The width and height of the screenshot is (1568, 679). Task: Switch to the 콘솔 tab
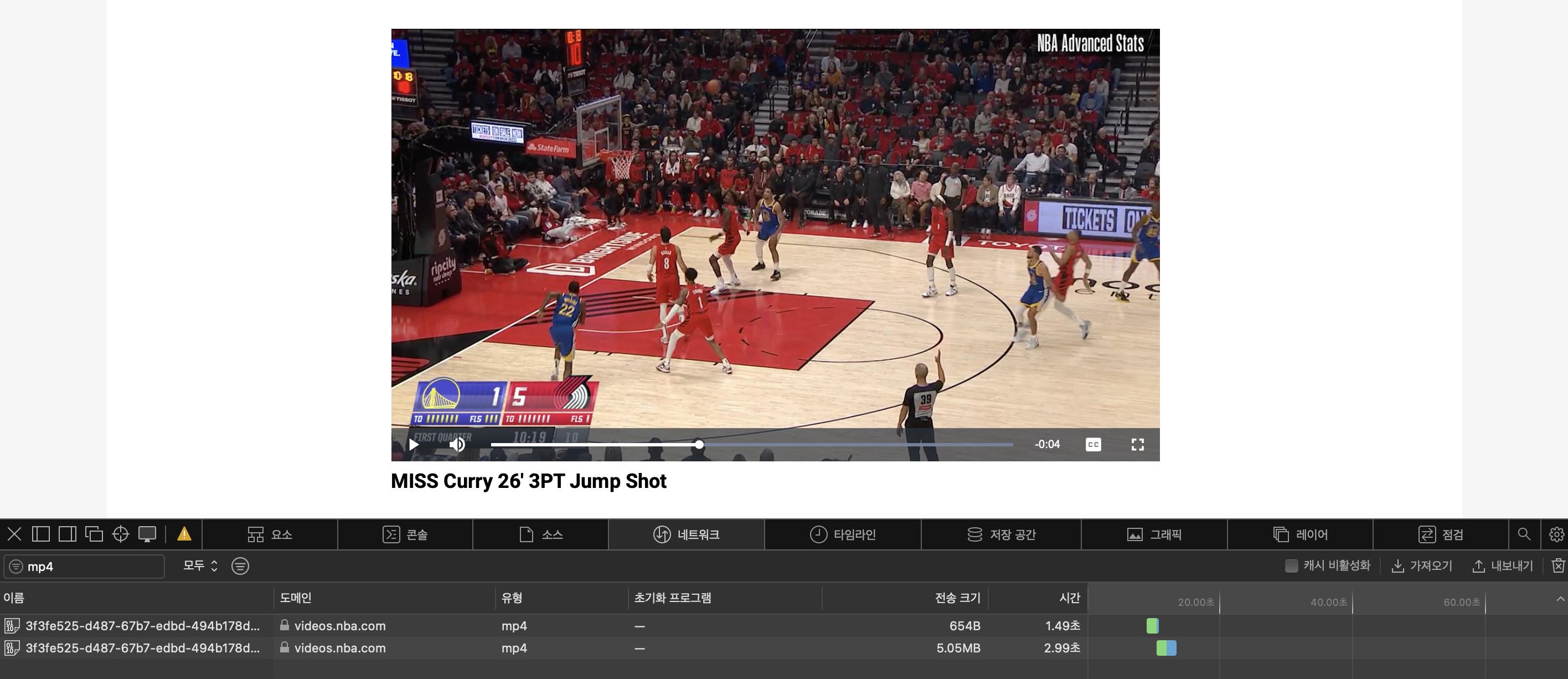tap(405, 534)
